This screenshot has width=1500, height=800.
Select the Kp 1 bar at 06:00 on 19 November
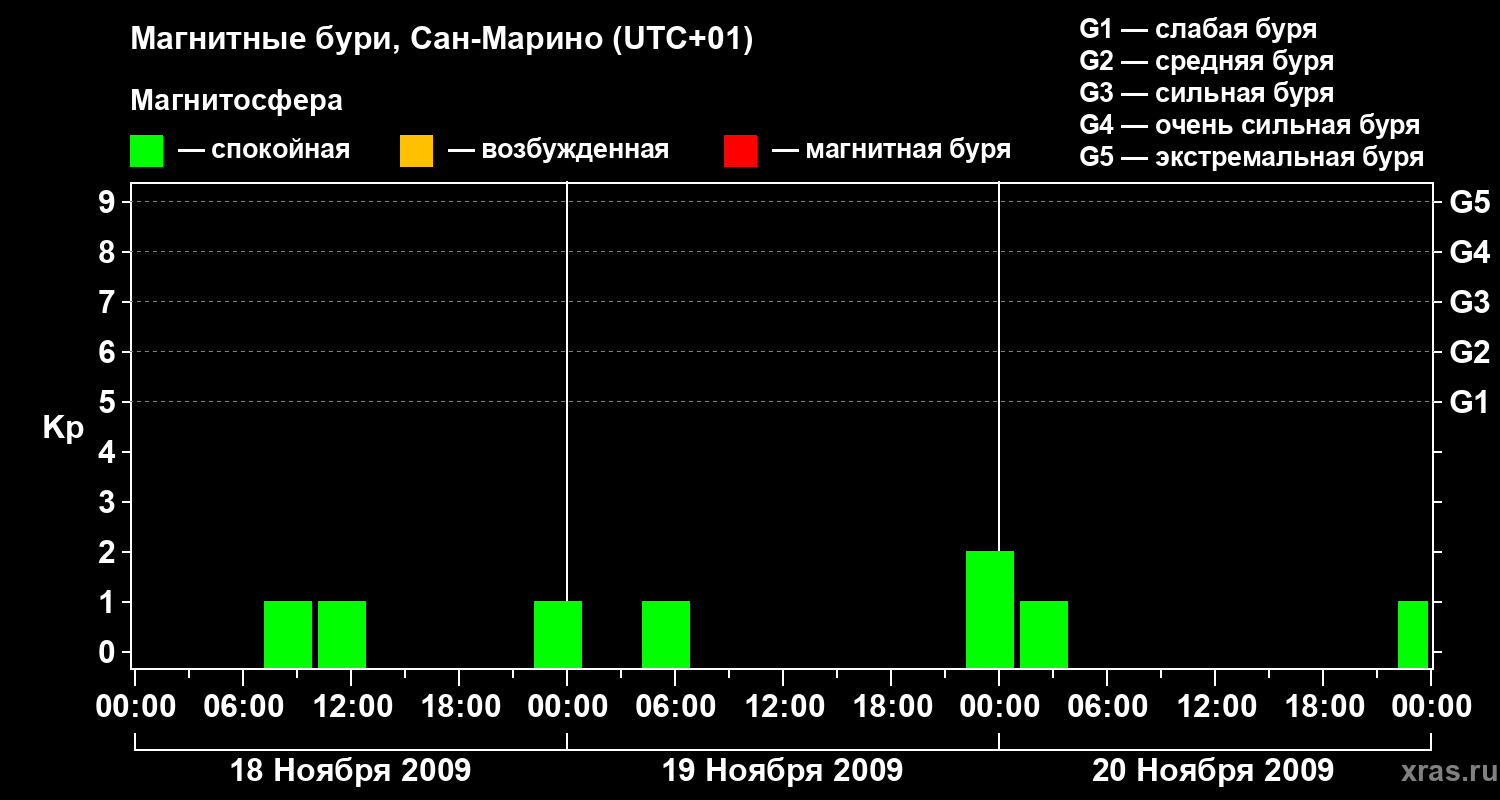coord(666,634)
